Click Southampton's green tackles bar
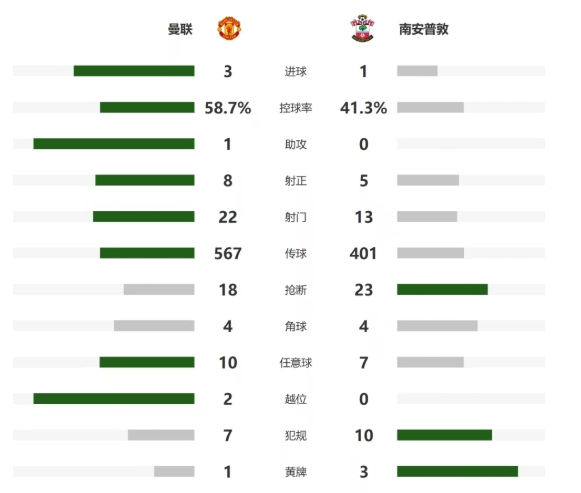 (x=442, y=289)
